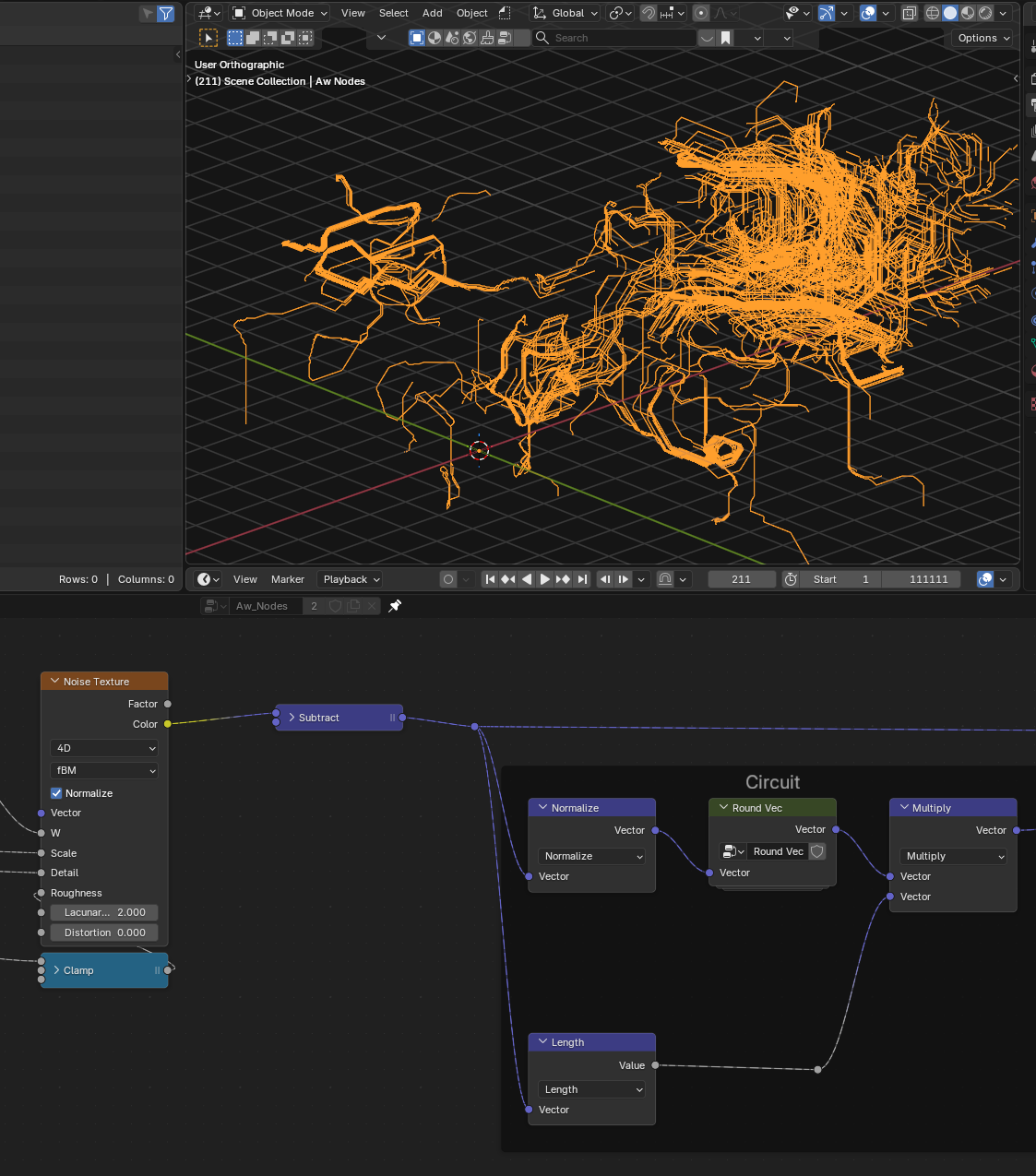
Task: Open the Playback dropdown
Action: (x=351, y=579)
